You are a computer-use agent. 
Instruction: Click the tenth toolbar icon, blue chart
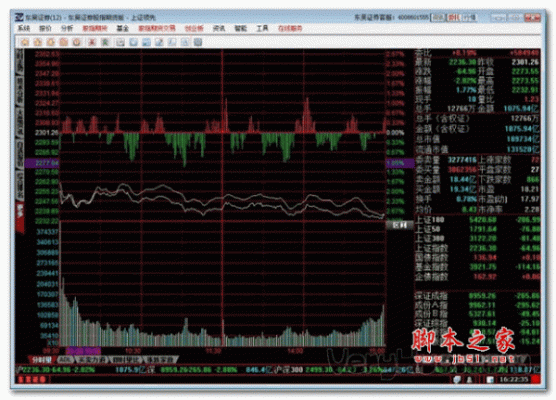coord(146,42)
